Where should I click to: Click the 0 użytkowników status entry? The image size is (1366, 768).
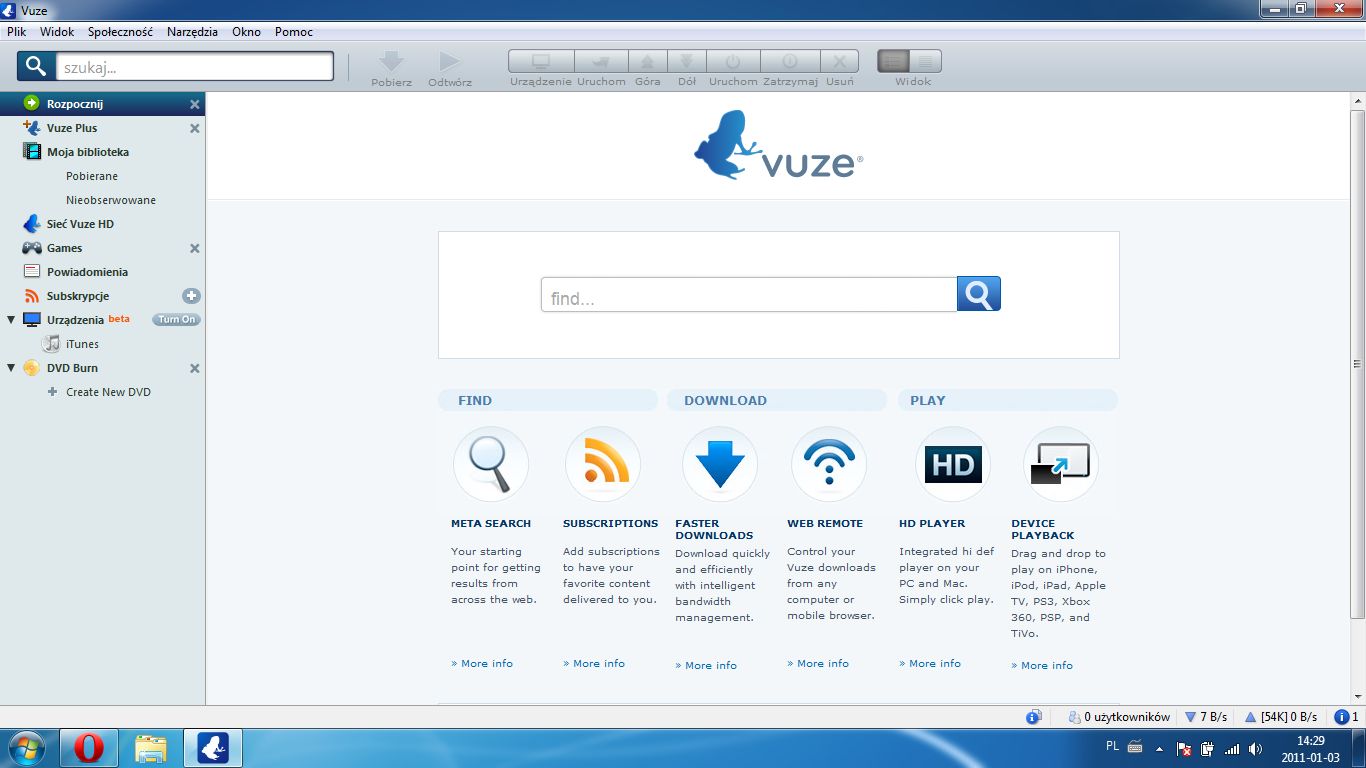[1118, 717]
